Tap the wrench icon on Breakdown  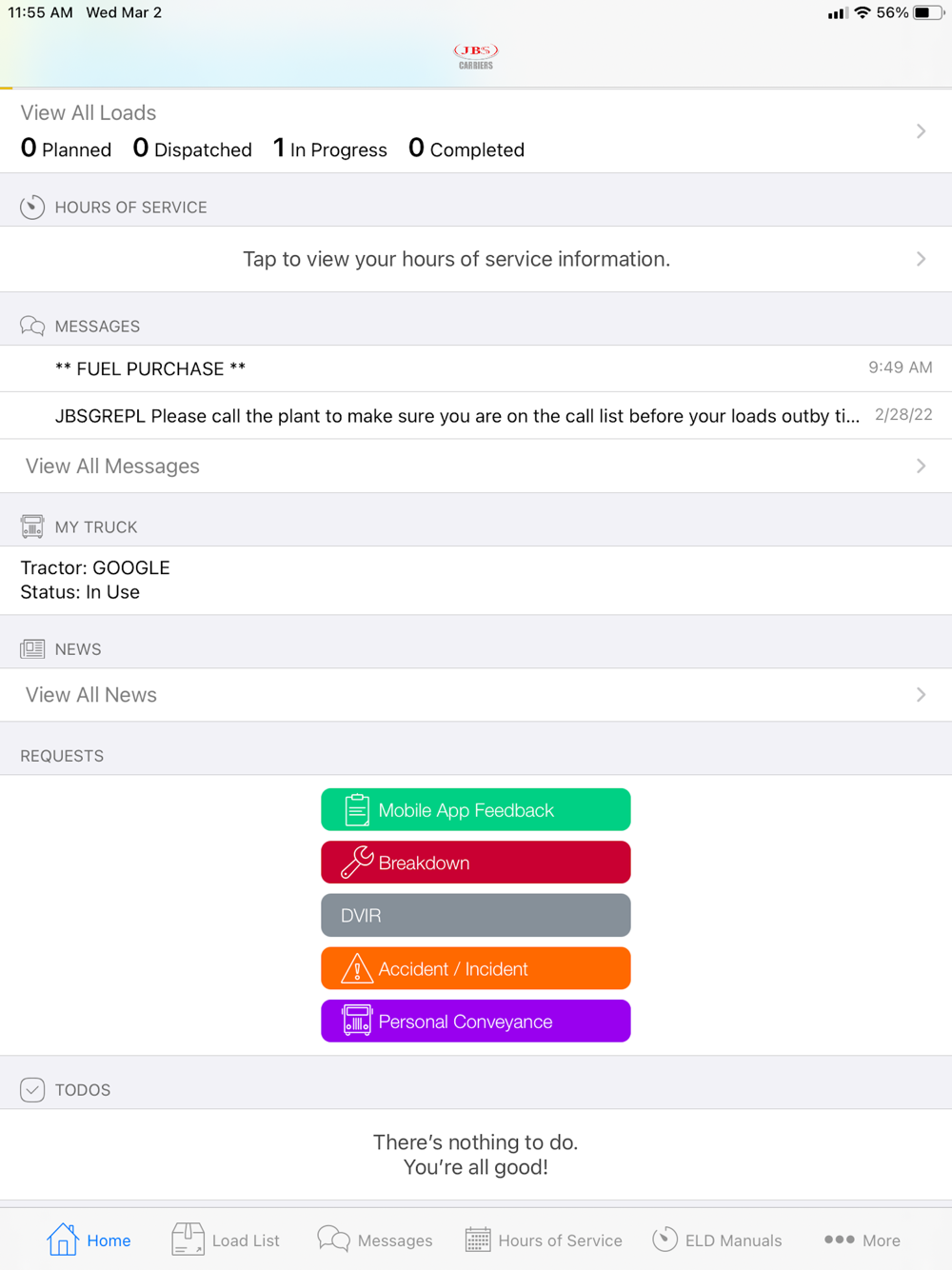click(x=357, y=863)
